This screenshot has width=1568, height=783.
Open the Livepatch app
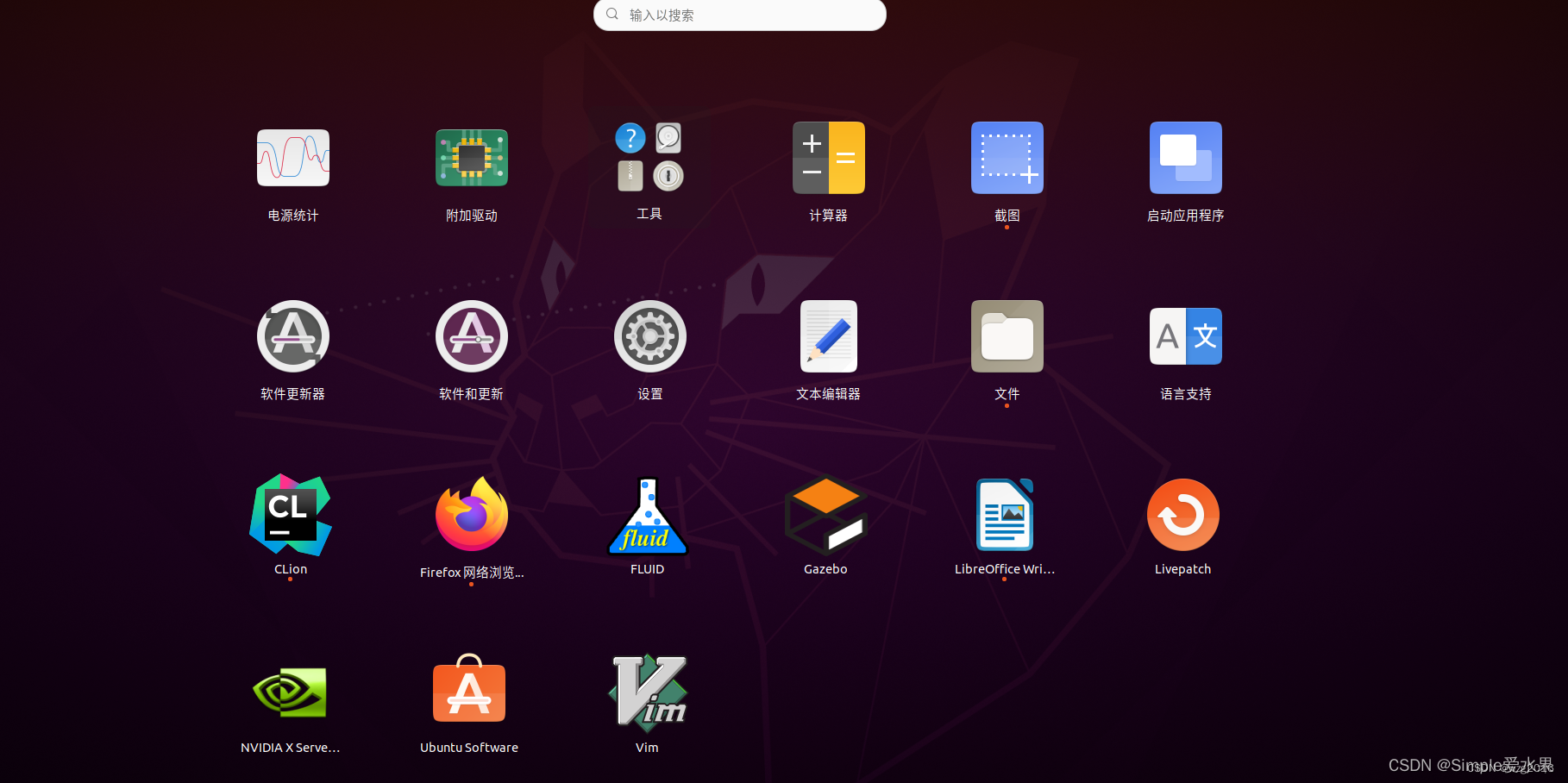pos(1182,515)
